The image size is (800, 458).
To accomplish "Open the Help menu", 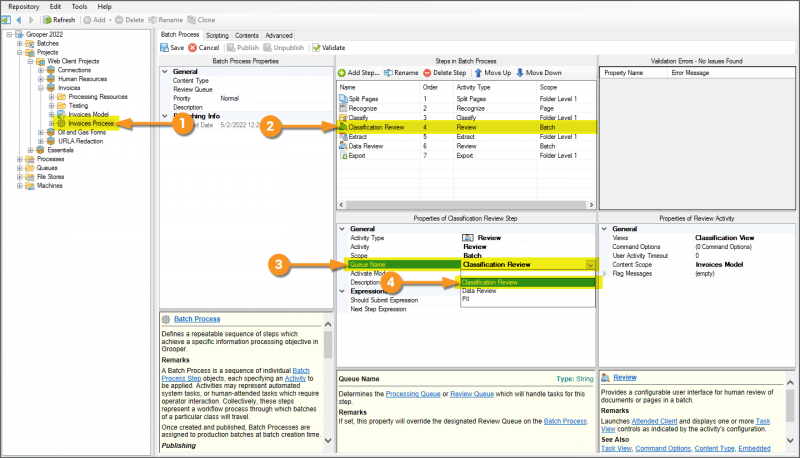I will (x=105, y=7).
